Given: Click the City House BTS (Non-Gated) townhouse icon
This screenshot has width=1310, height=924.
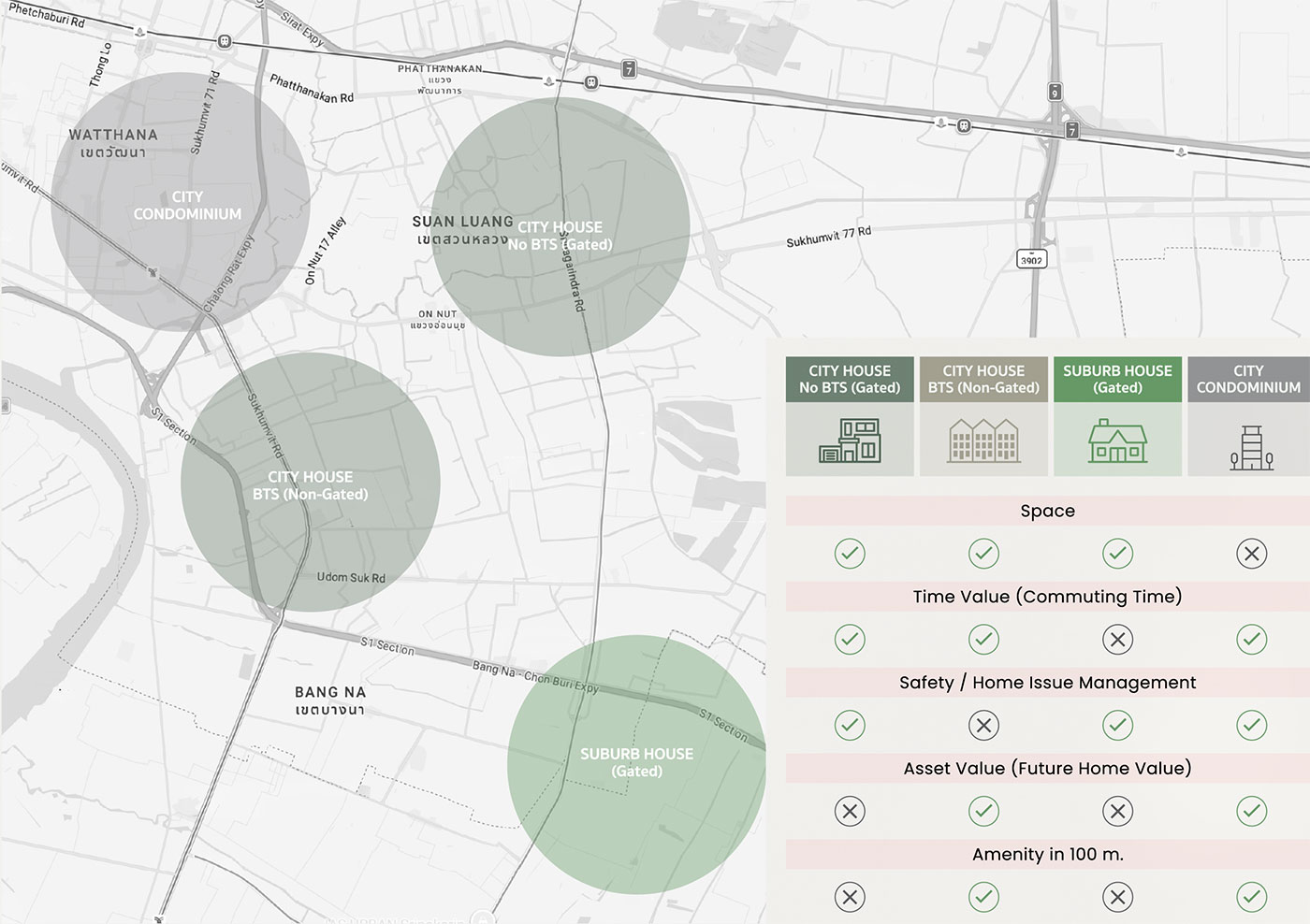Looking at the screenshot, I should [x=983, y=440].
